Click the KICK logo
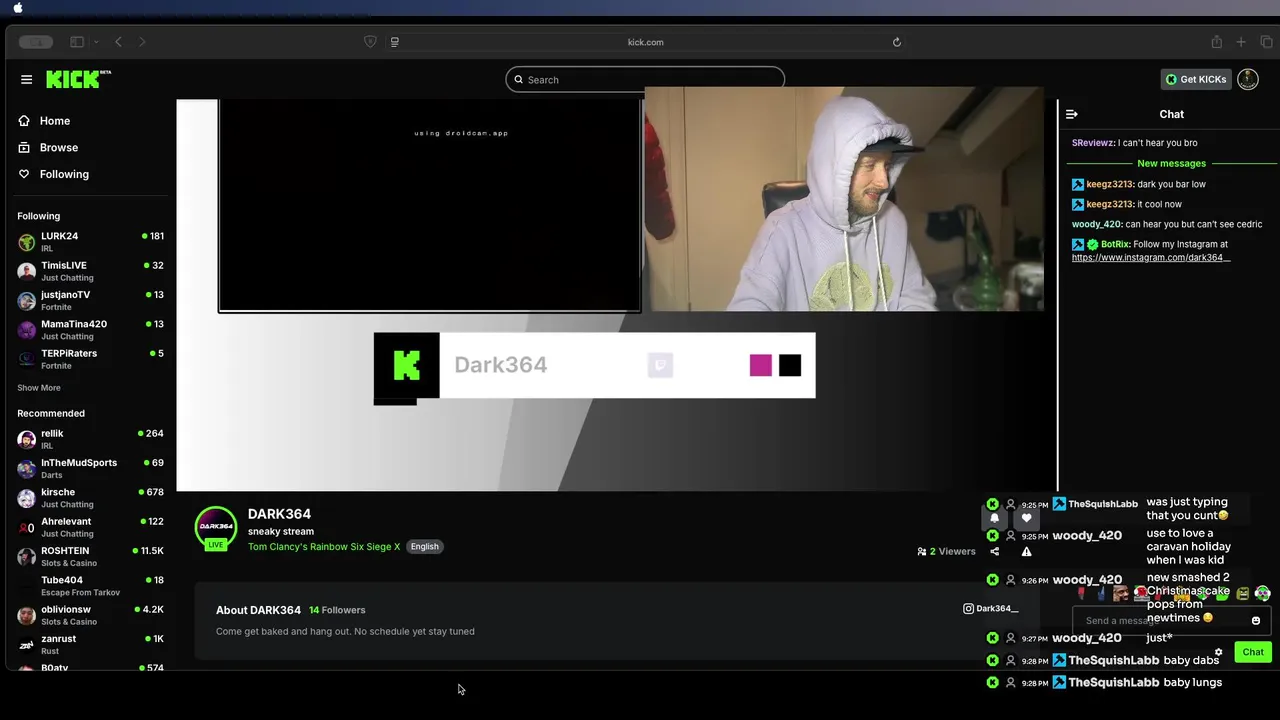Viewport: 1280px width, 720px height. click(x=78, y=79)
